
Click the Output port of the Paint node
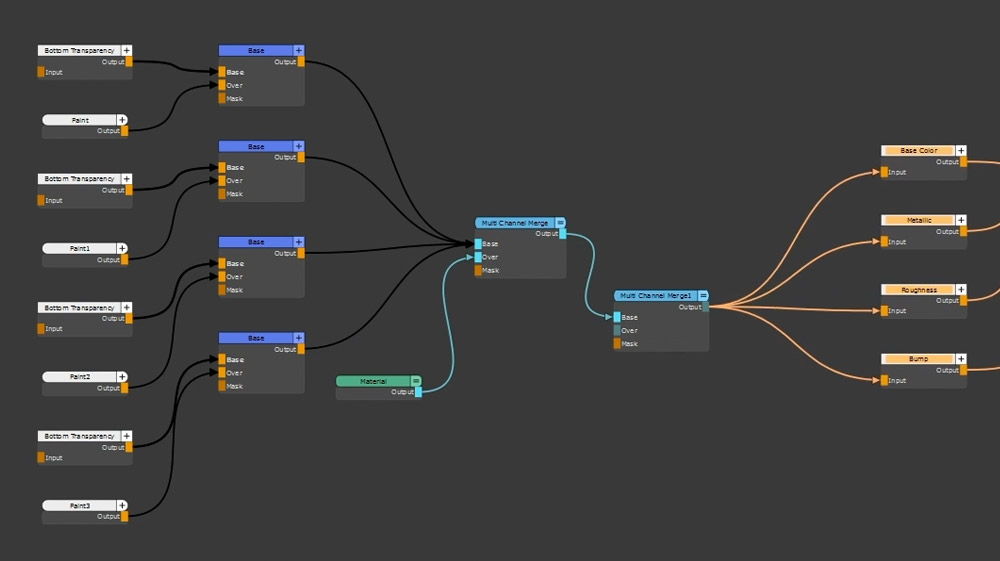[x=125, y=131]
